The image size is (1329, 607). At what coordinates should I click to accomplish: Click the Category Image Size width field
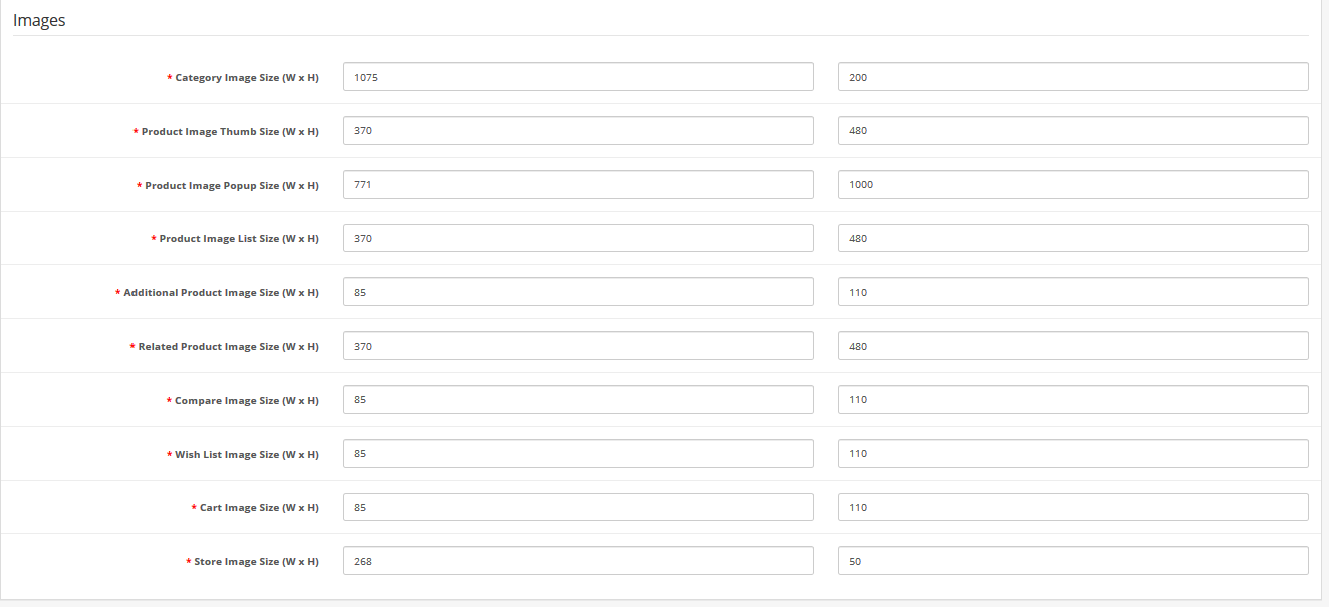[x=578, y=77]
